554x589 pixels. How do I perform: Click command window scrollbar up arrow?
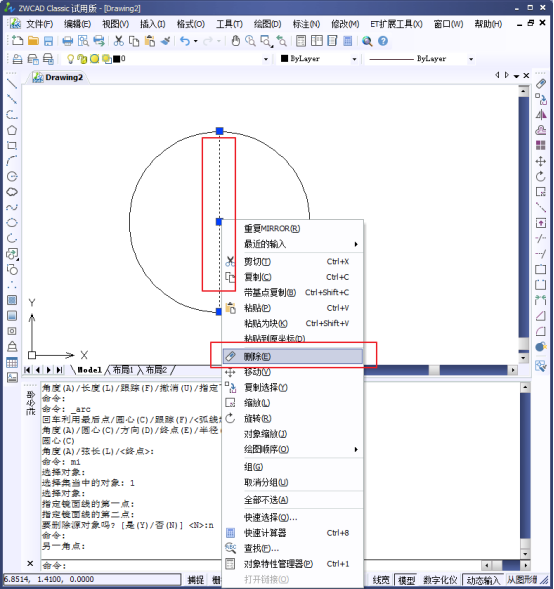525,387
